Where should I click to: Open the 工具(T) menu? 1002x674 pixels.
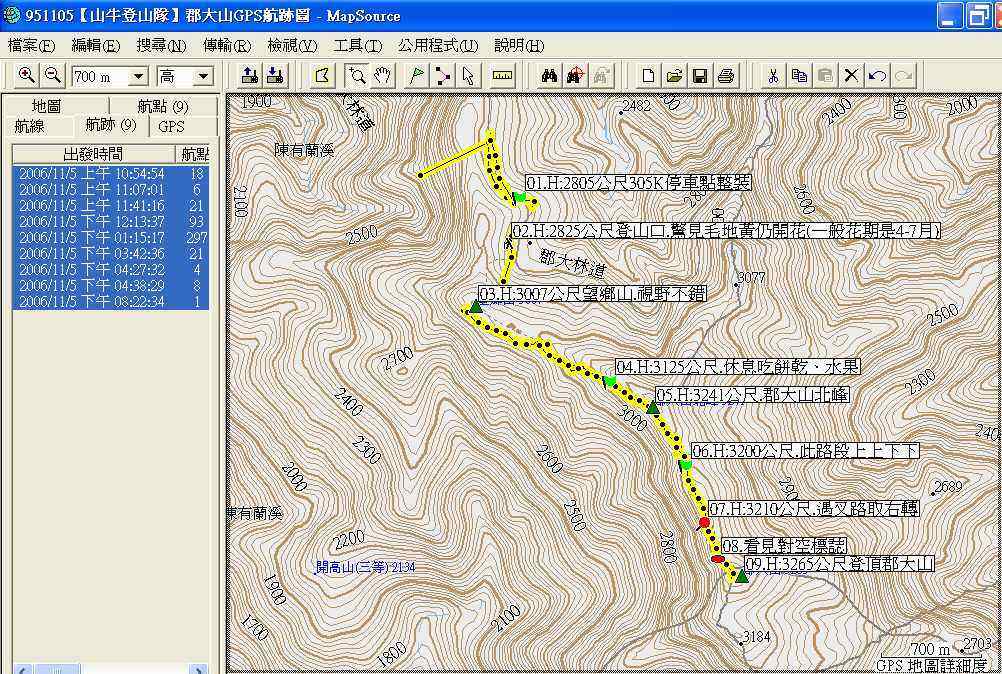point(357,45)
